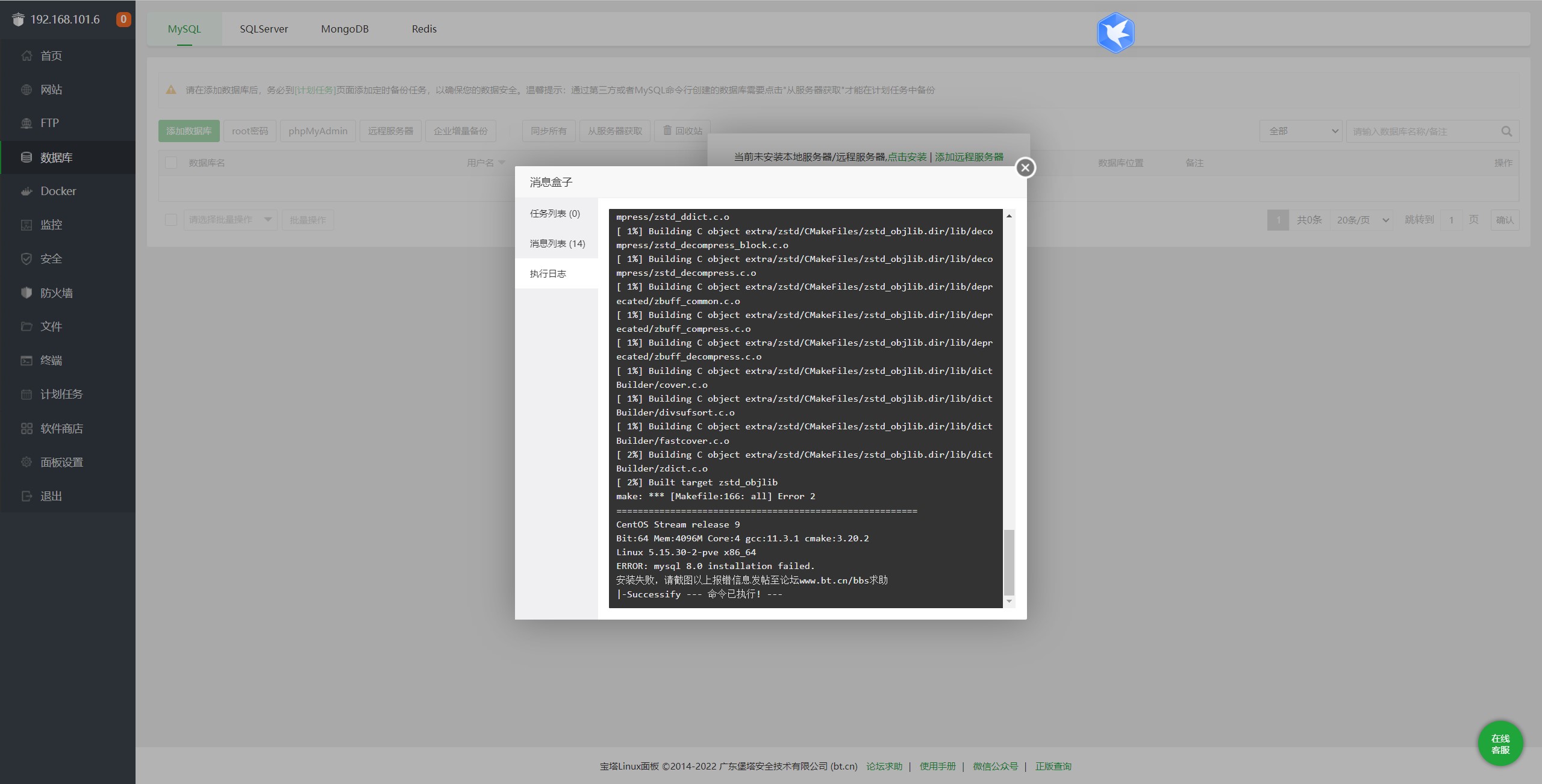The width and height of the screenshot is (1542, 784).
Task: Click the search magnifier icon
Action: tap(1506, 131)
